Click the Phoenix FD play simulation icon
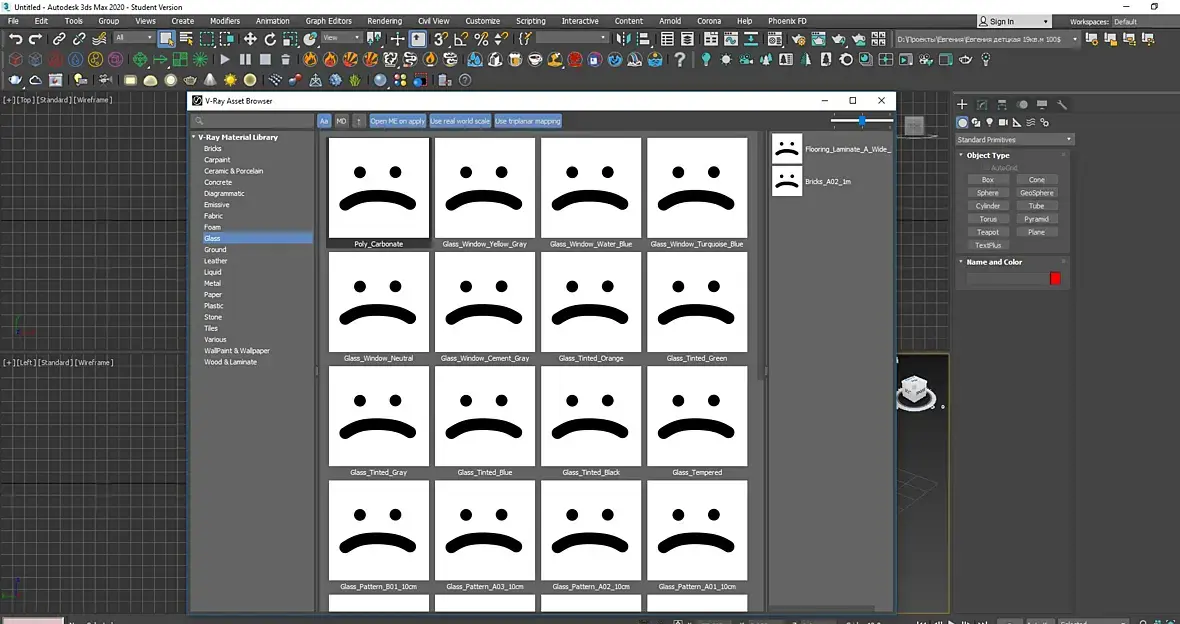 225,59
